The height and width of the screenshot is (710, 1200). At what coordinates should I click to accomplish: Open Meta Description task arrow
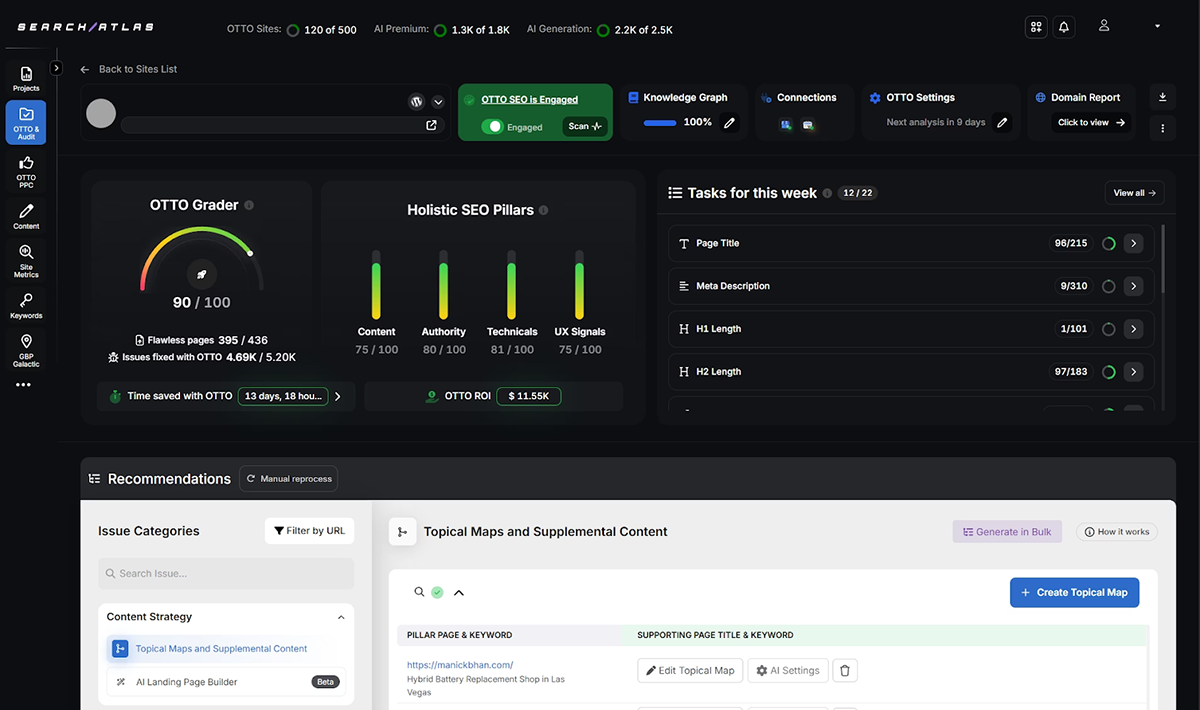tap(1133, 286)
